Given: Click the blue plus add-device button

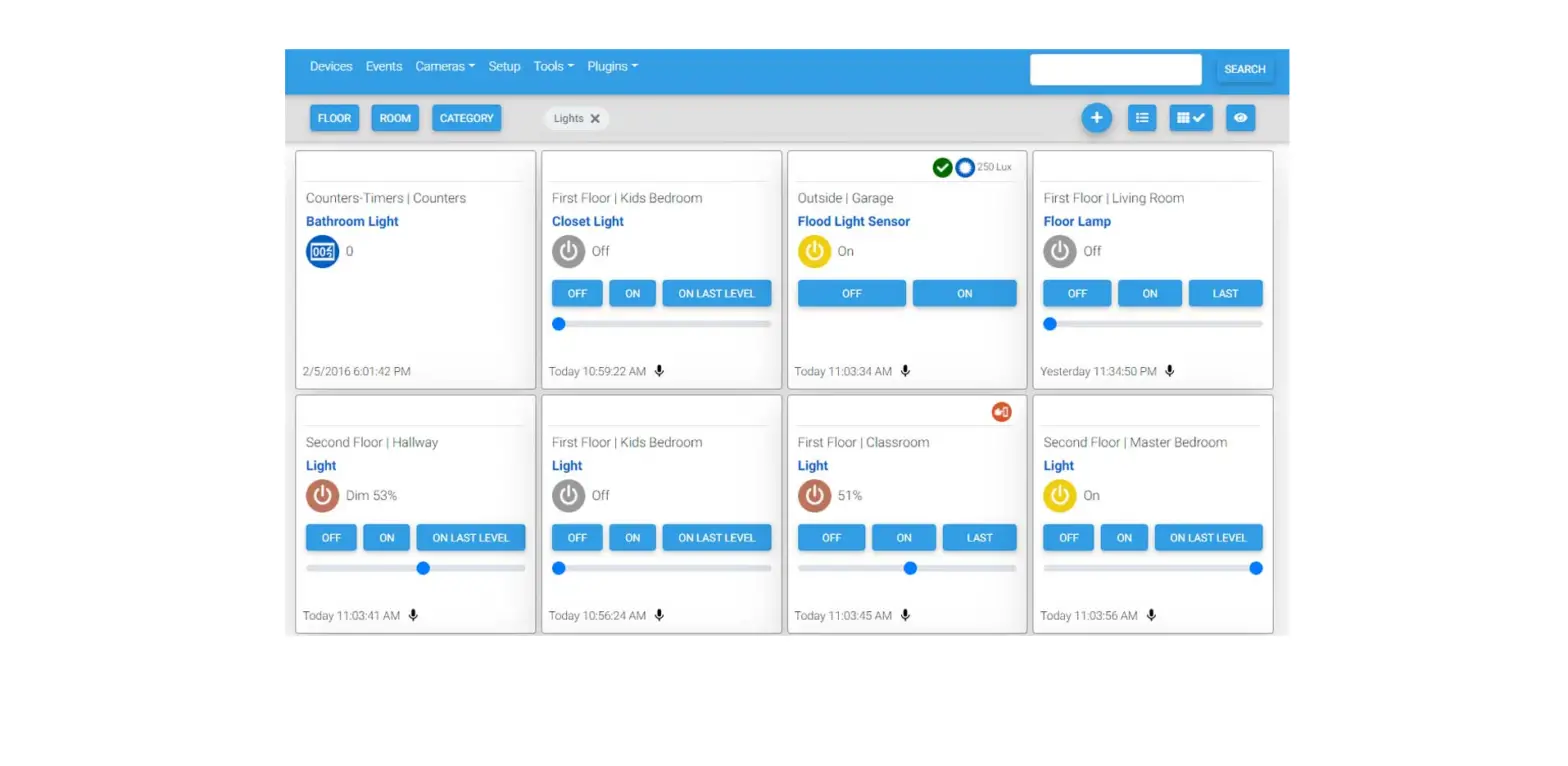Looking at the screenshot, I should click(1096, 118).
